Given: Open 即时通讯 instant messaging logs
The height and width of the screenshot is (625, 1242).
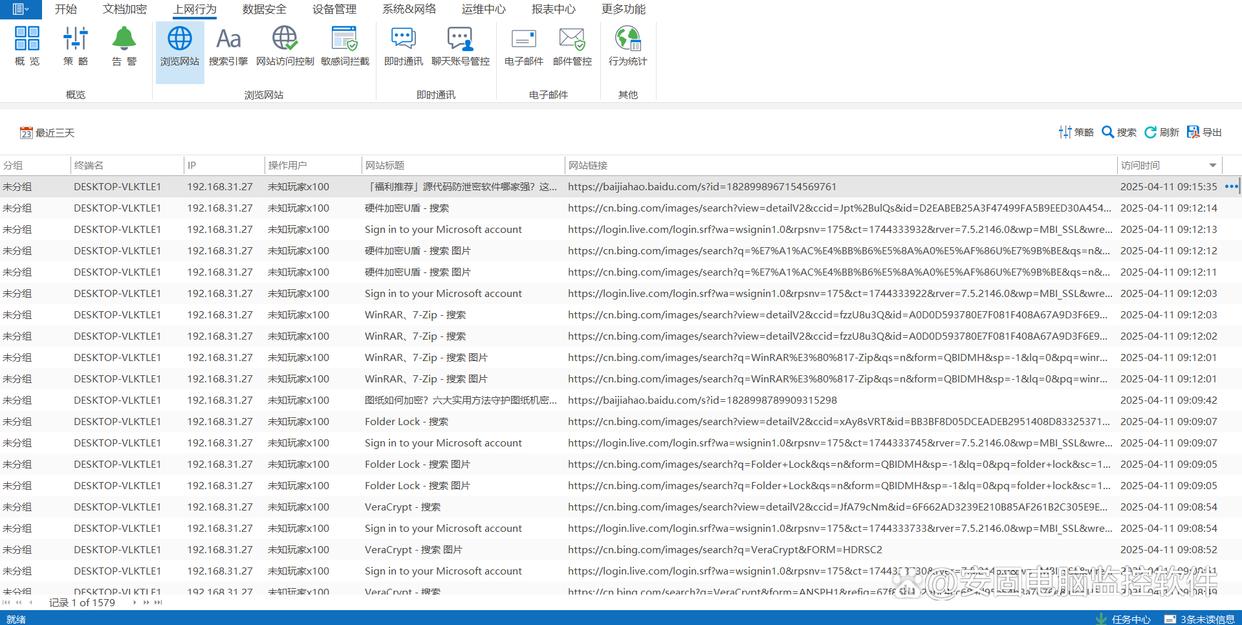Looking at the screenshot, I should click(x=403, y=47).
